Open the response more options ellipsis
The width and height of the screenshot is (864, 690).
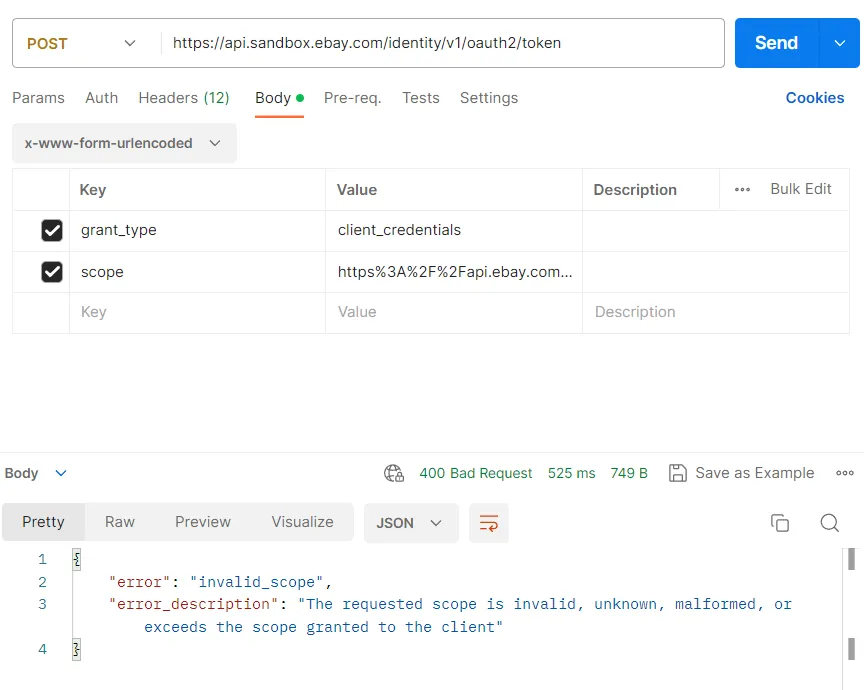click(845, 473)
